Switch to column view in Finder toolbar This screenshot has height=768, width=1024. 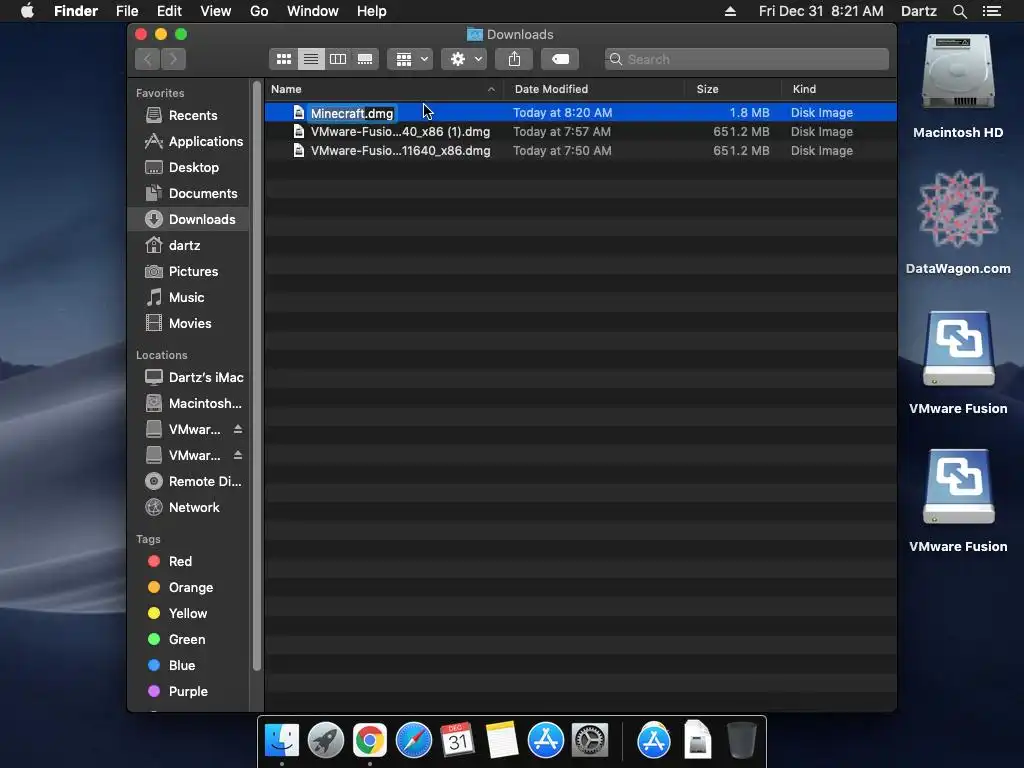click(x=338, y=59)
